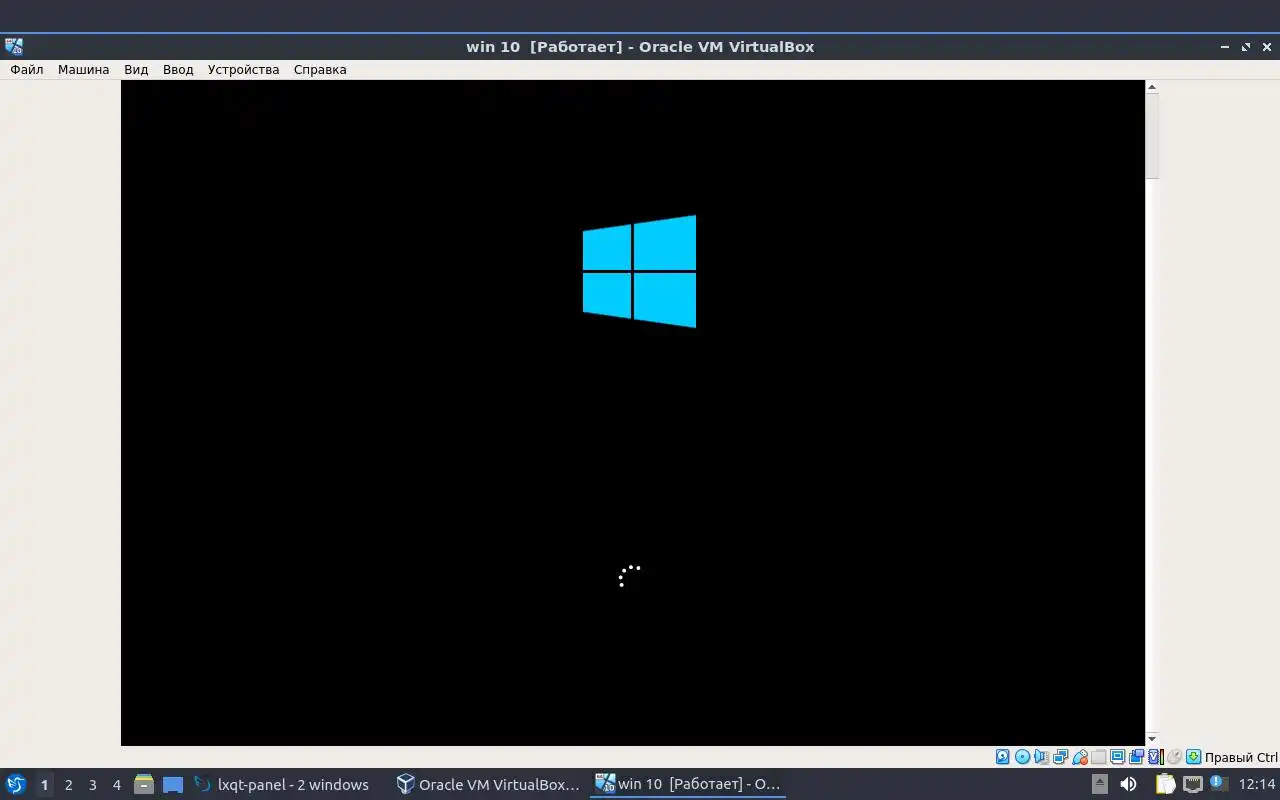The image size is (1280, 800).
Task: Minimize the VirtualBox window
Action: (1225, 47)
